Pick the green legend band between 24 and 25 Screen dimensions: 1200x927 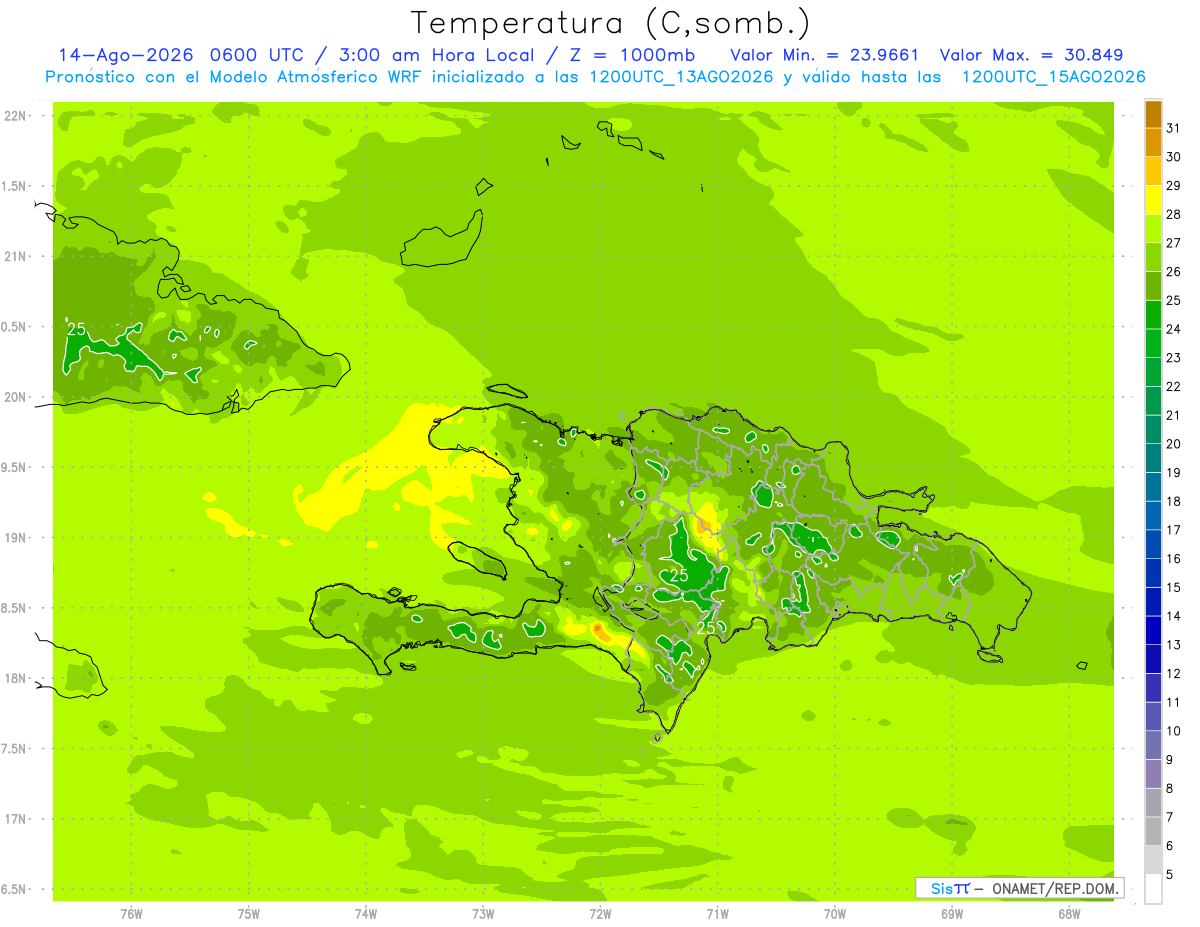(1153, 315)
